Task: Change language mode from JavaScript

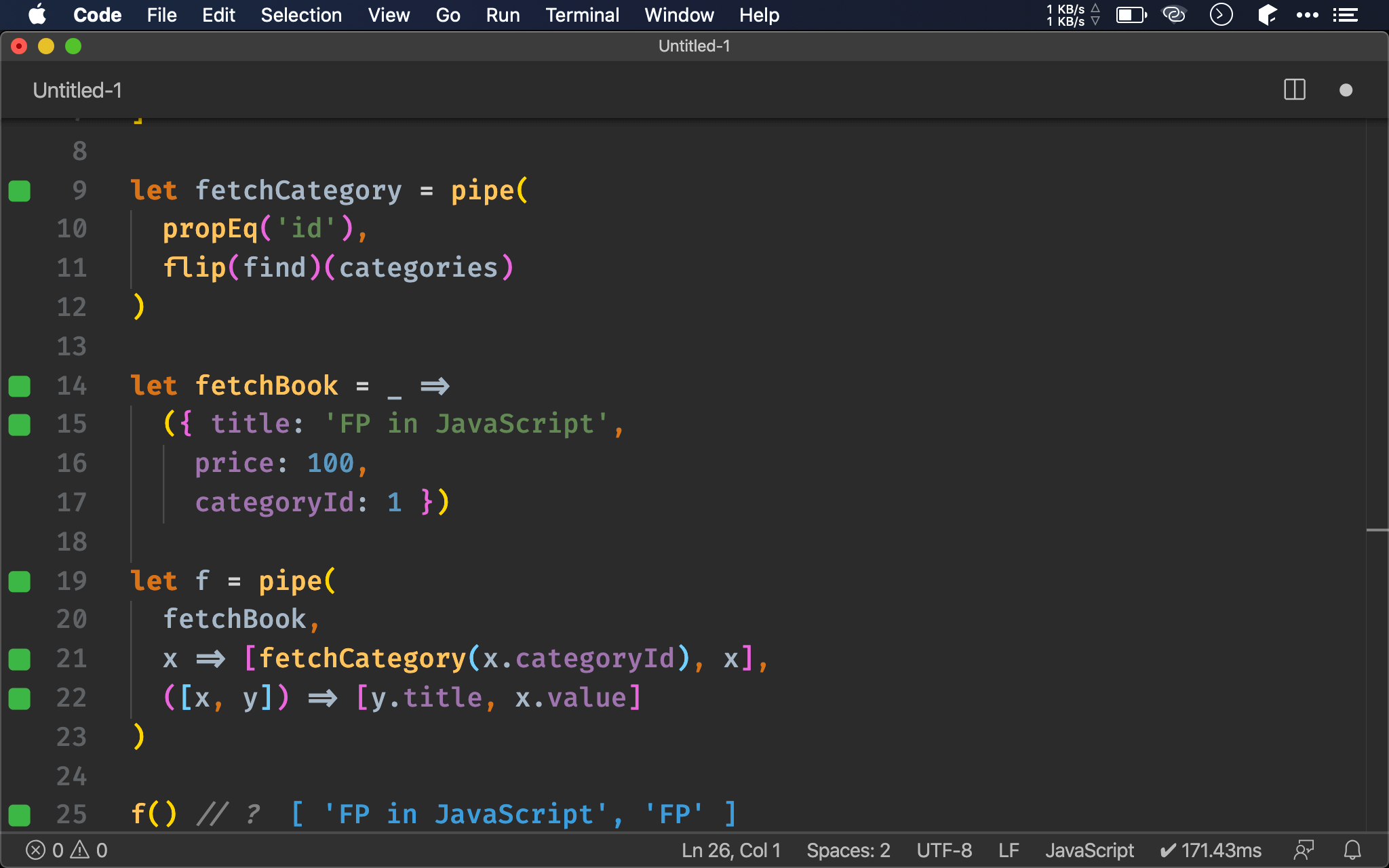Action: 1089,850
